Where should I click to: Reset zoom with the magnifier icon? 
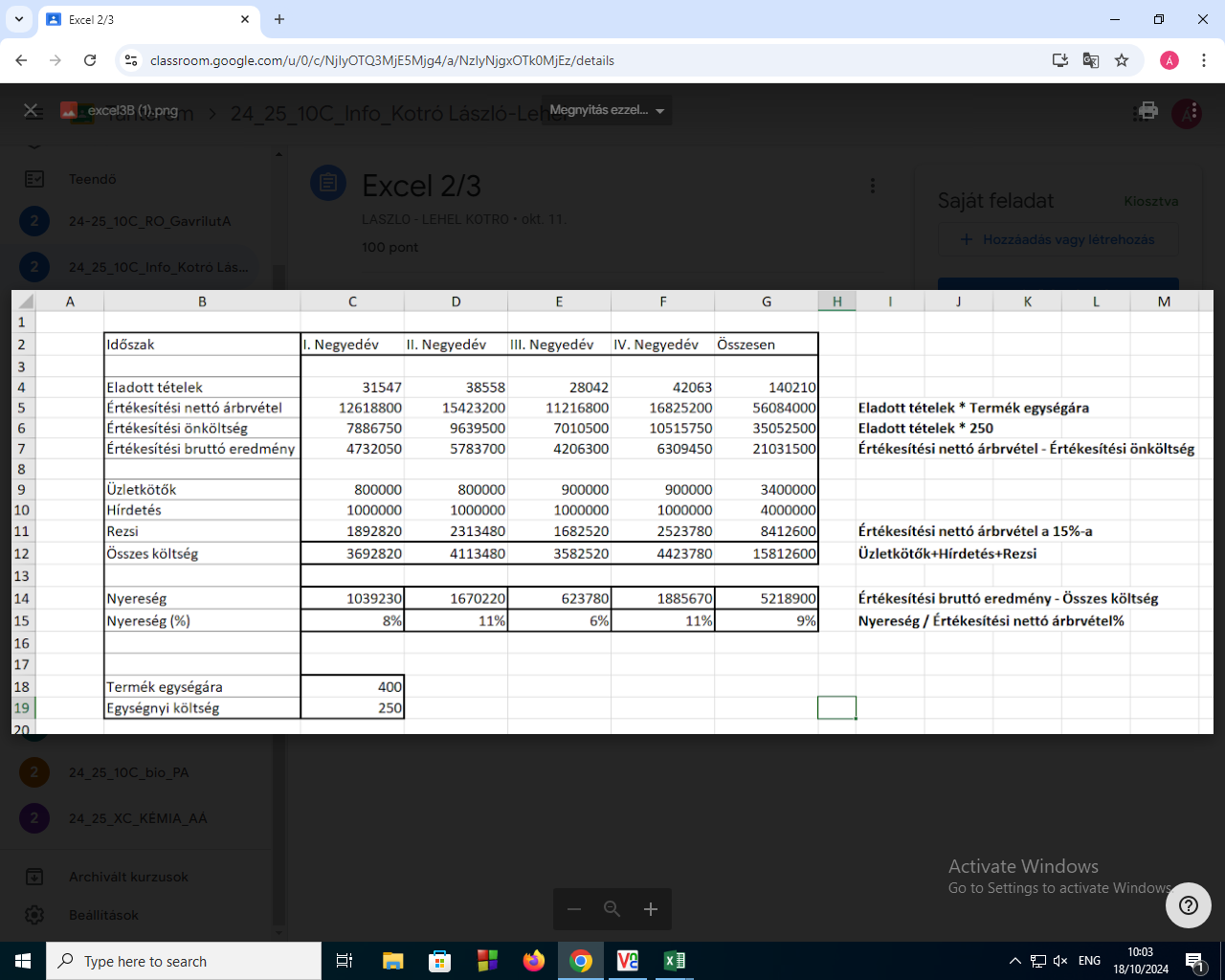pos(612,909)
